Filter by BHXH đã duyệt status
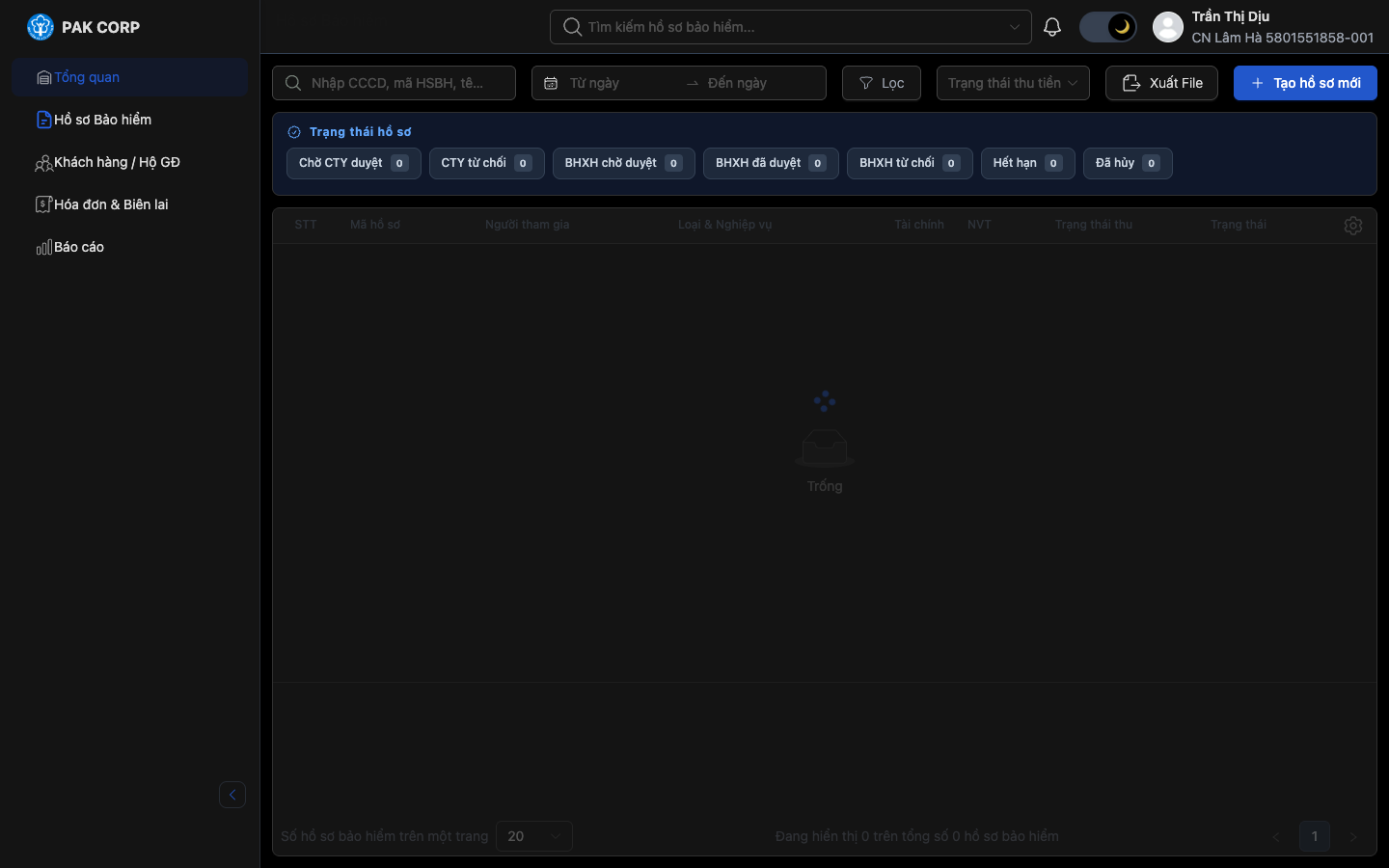Viewport: 1389px width, 868px height. [771, 163]
